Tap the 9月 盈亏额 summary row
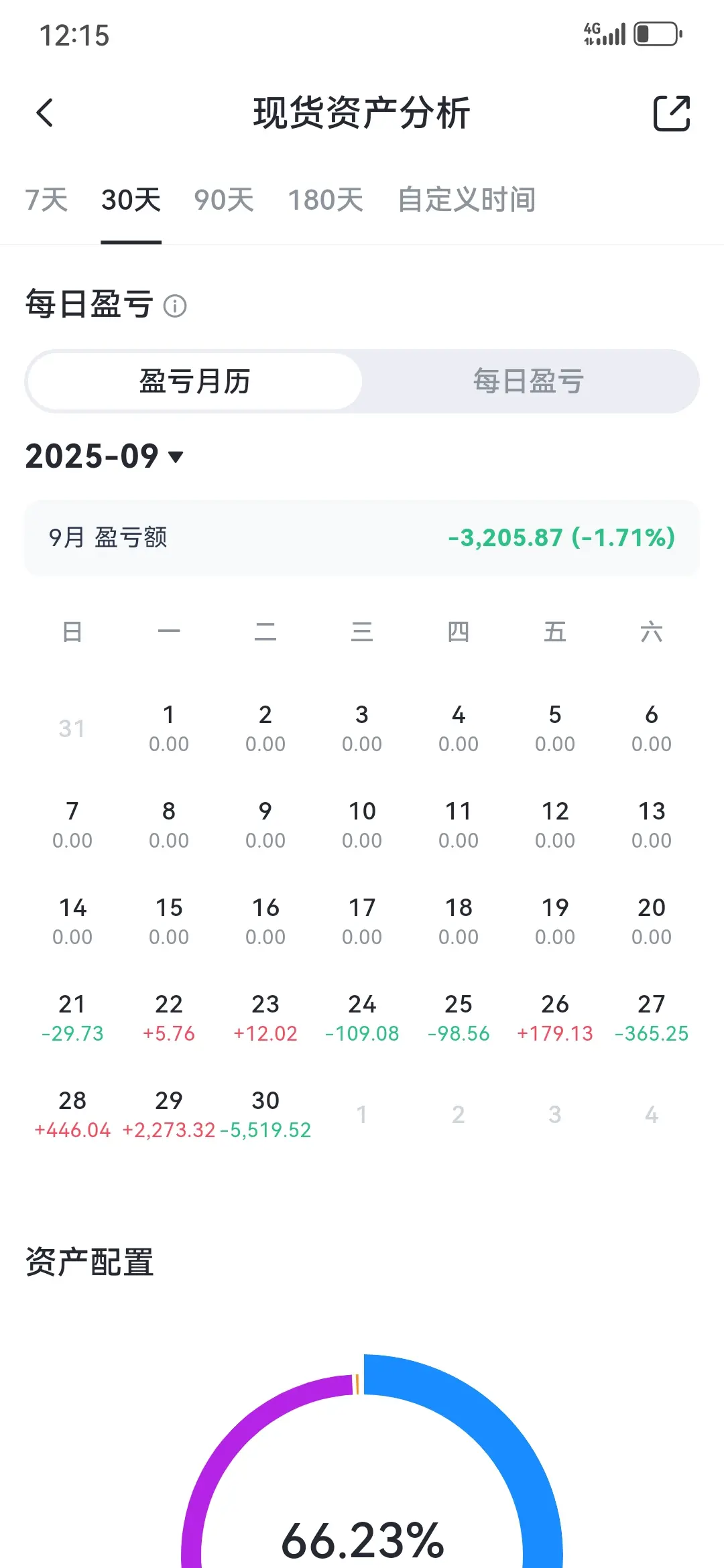Screen dimensions: 724x1568 click(x=362, y=537)
